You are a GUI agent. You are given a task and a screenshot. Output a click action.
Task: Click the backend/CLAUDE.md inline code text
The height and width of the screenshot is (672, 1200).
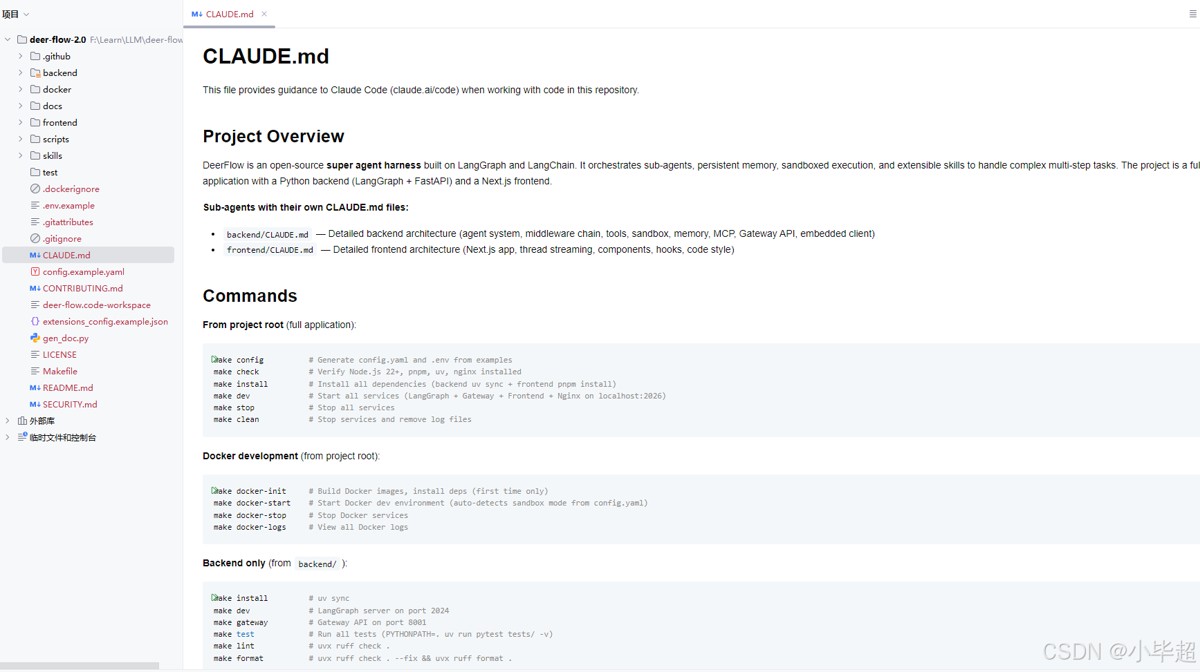point(267,234)
